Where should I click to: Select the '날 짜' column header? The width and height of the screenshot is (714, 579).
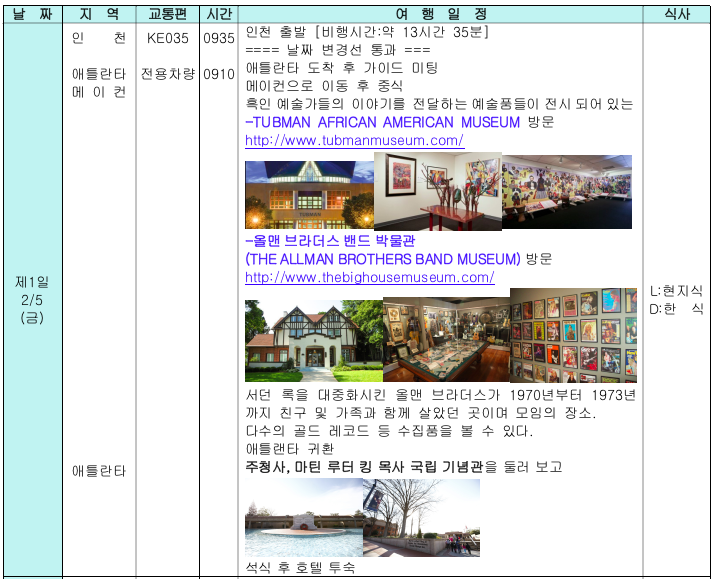[x=33, y=14]
